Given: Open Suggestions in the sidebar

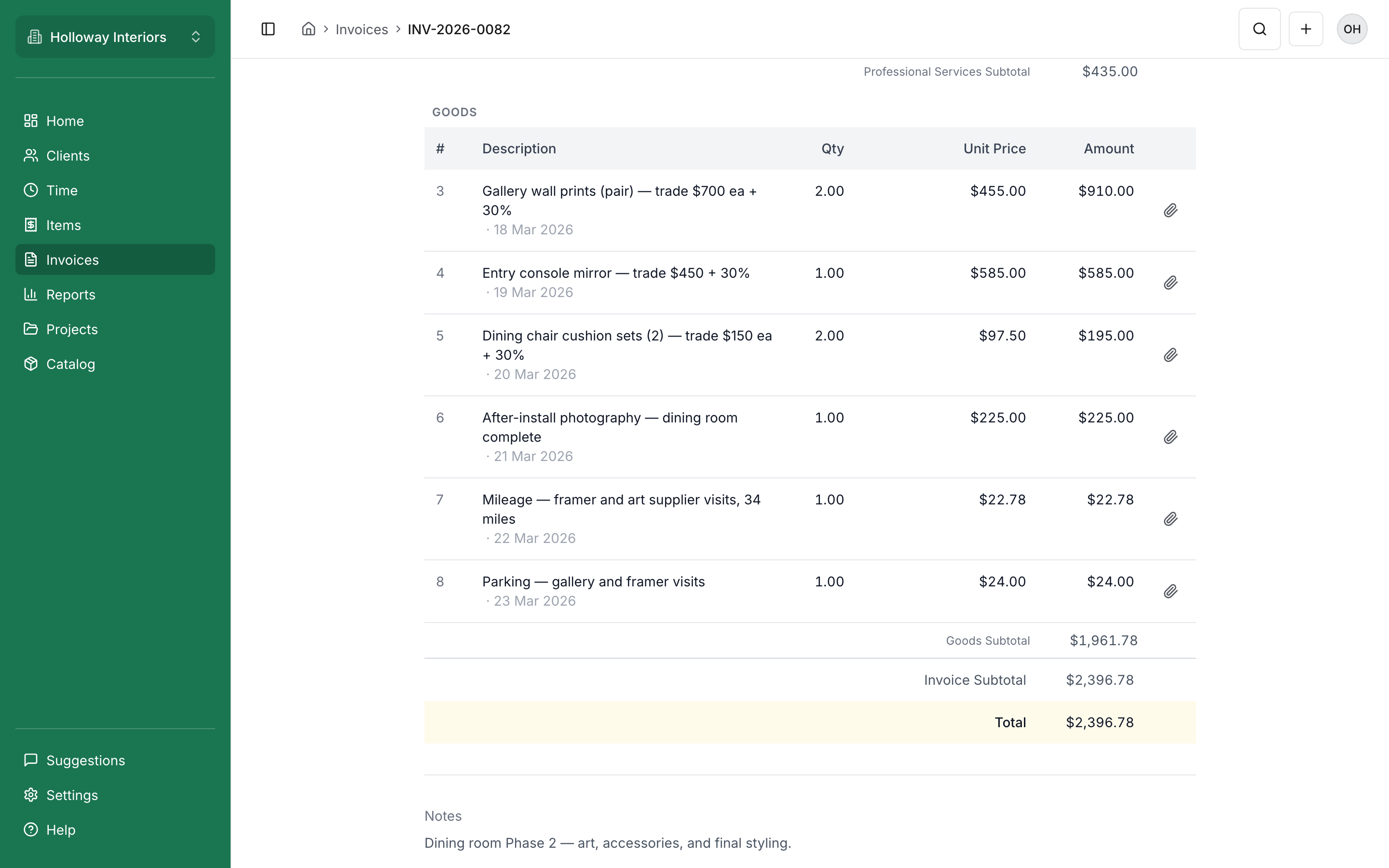Looking at the screenshot, I should [x=115, y=760].
